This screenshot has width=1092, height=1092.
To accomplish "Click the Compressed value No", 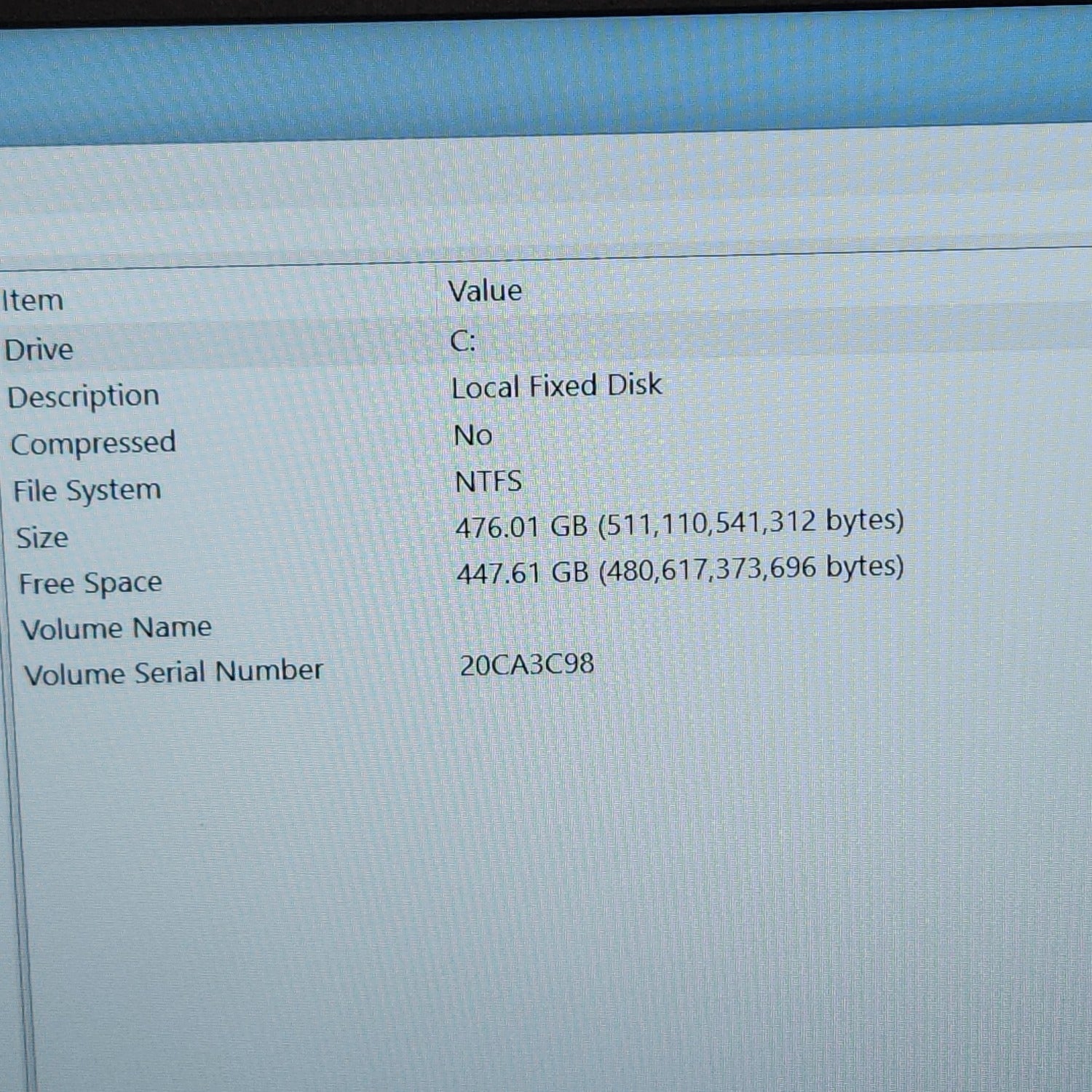I will [473, 435].
